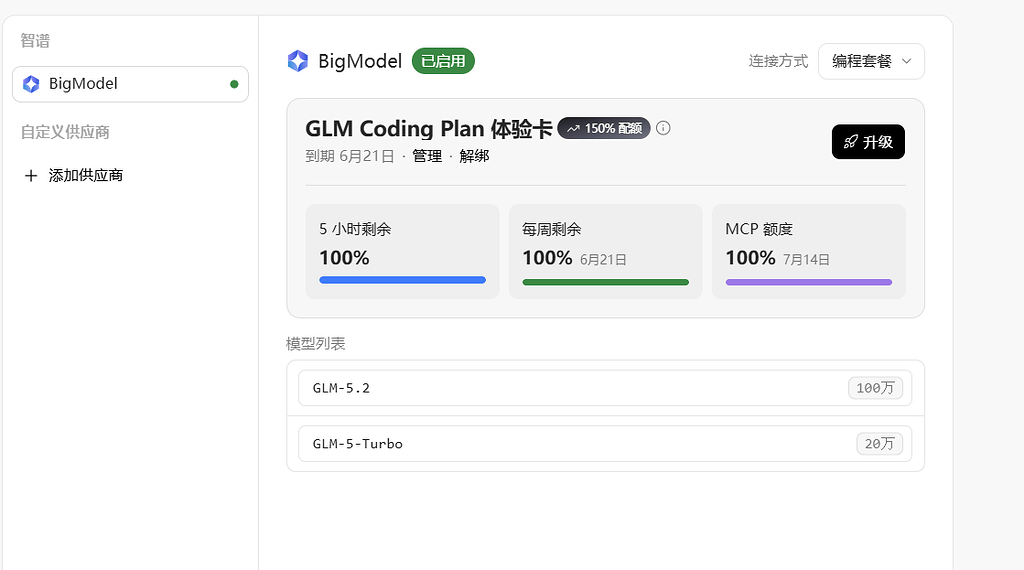The image size is (1024, 570).
Task: Click the 每周剩余 green progress bar
Action: pos(605,282)
